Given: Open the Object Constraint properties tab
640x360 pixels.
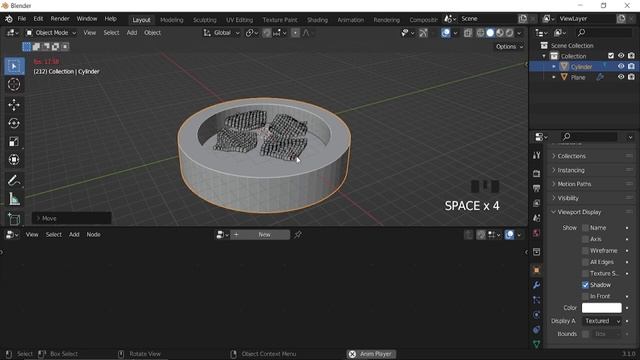Looking at the screenshot, I should click(x=537, y=329).
